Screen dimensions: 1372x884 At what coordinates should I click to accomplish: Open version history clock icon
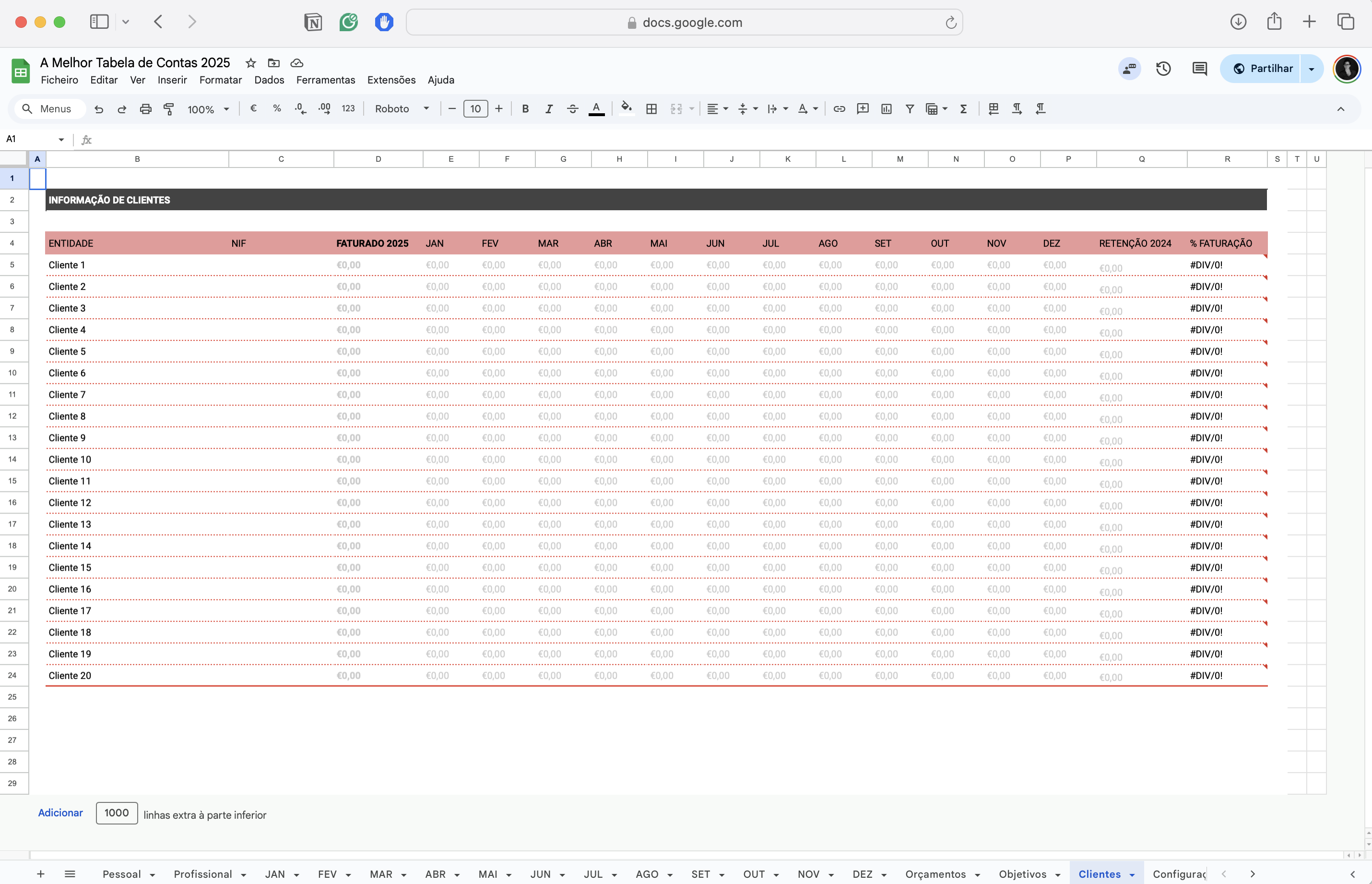point(1163,69)
